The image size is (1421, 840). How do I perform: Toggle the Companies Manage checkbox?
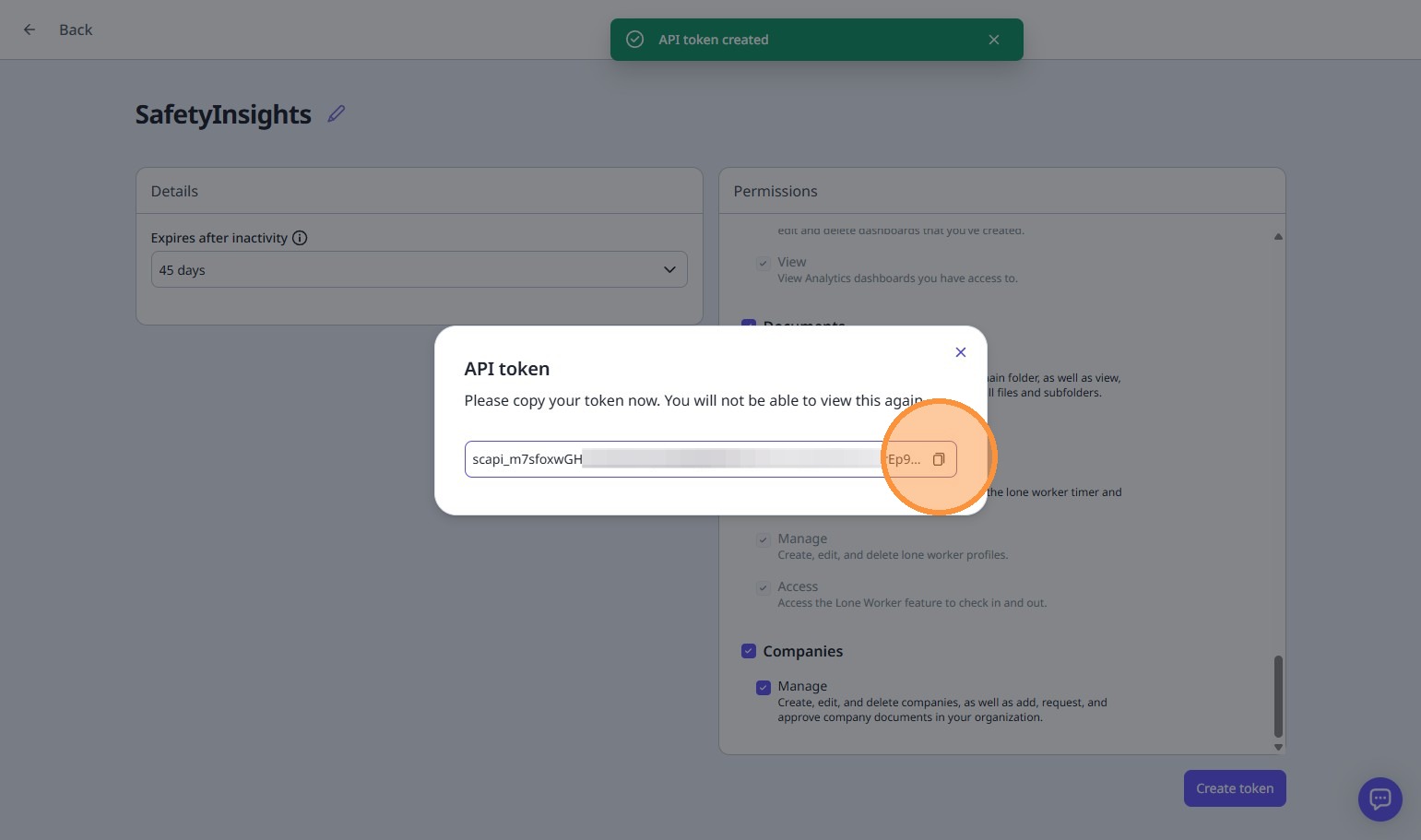(764, 687)
